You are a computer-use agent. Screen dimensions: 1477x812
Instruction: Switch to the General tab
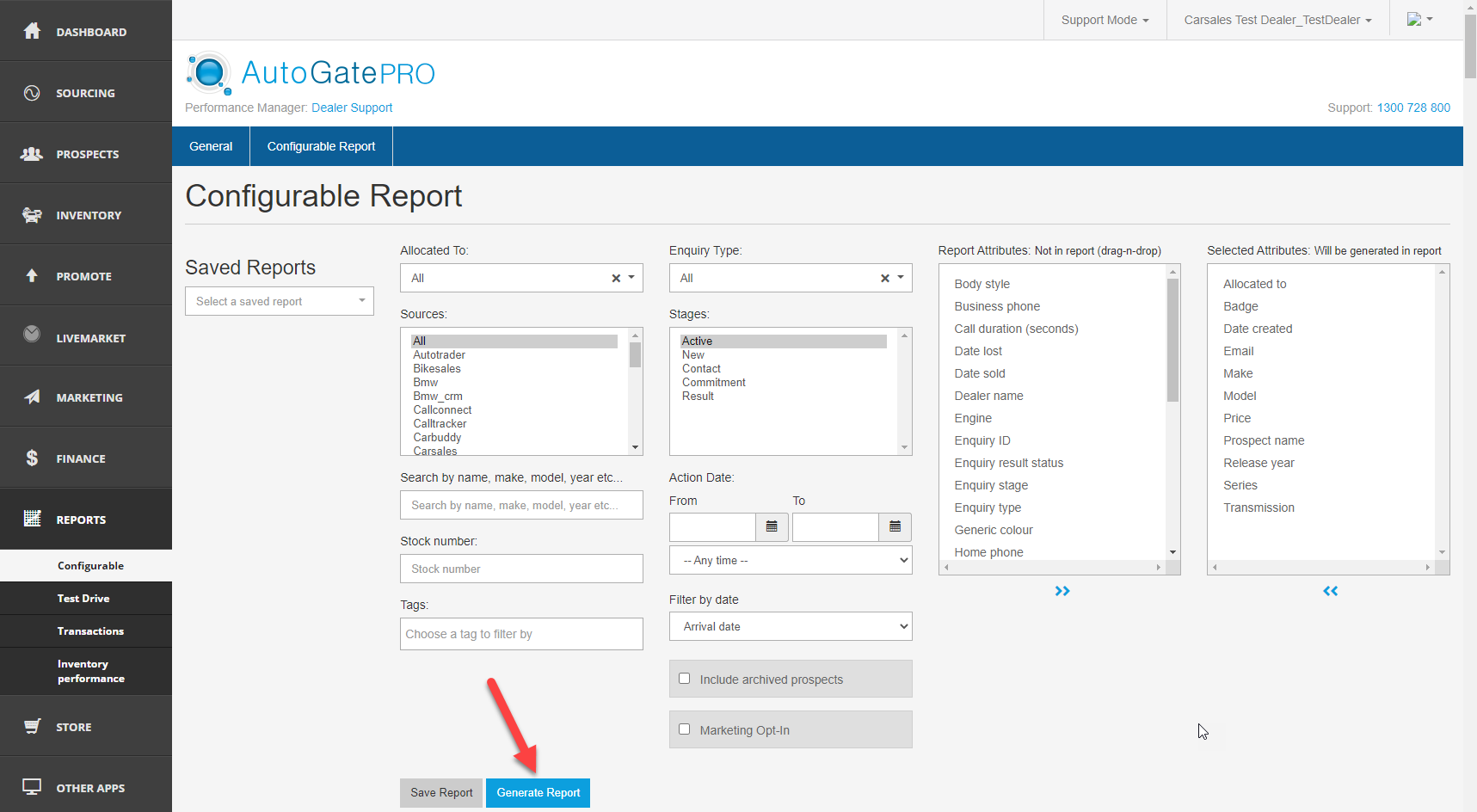[x=211, y=146]
